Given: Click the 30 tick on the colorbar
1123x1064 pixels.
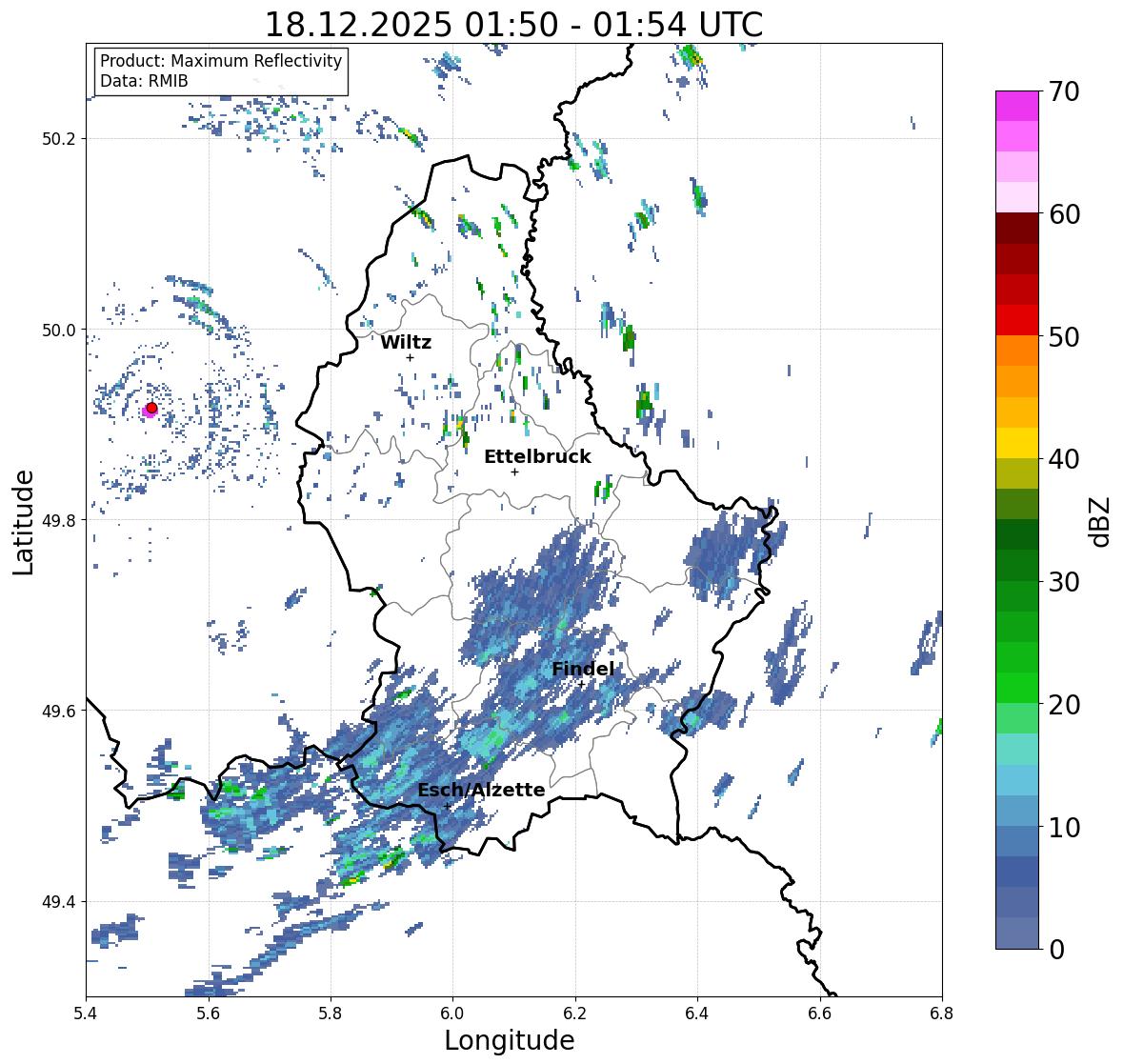Looking at the screenshot, I should [x=1064, y=582].
